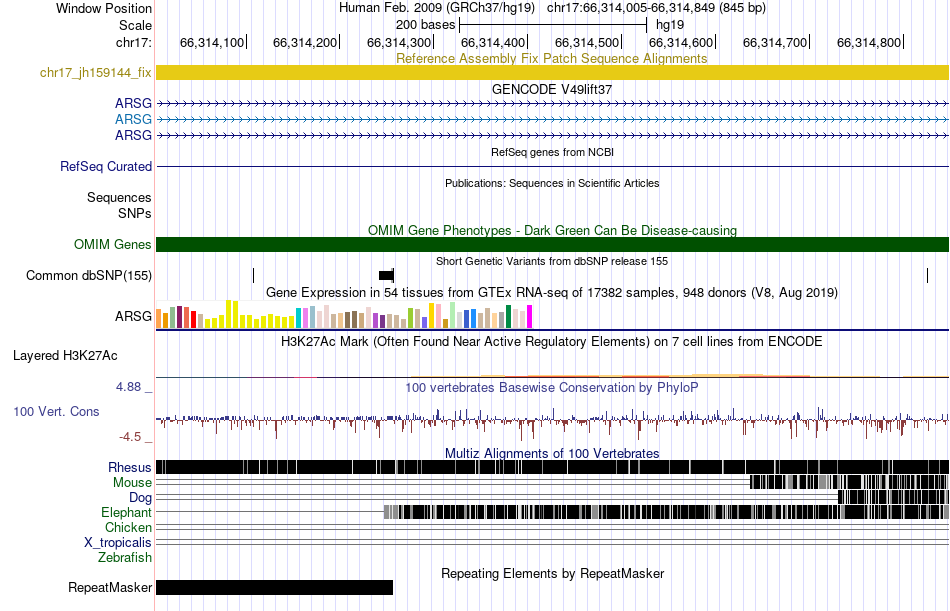Click the Dog species label
The image size is (950, 611).
pos(140,498)
